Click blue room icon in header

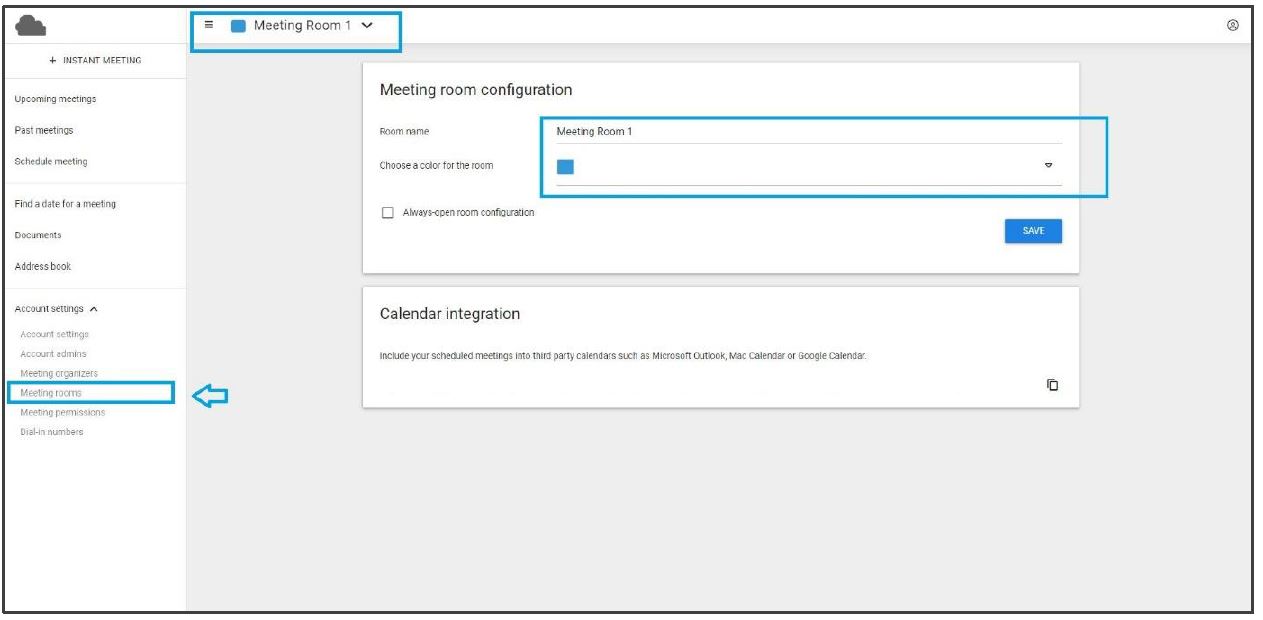click(x=238, y=26)
